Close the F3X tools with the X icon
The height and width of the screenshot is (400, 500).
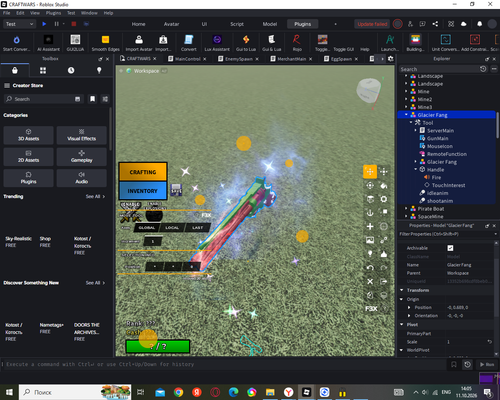click(370, 281)
